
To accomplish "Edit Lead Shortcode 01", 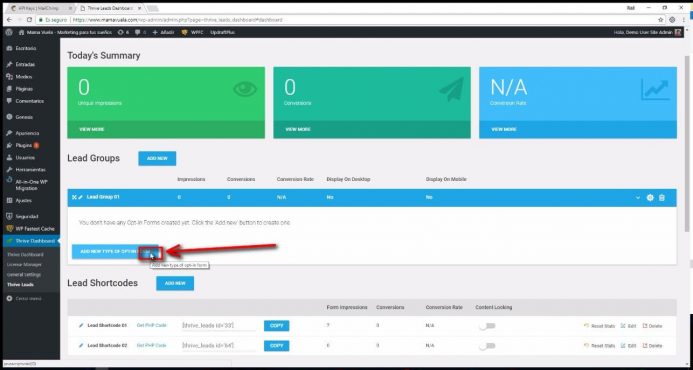I will tap(628, 326).
